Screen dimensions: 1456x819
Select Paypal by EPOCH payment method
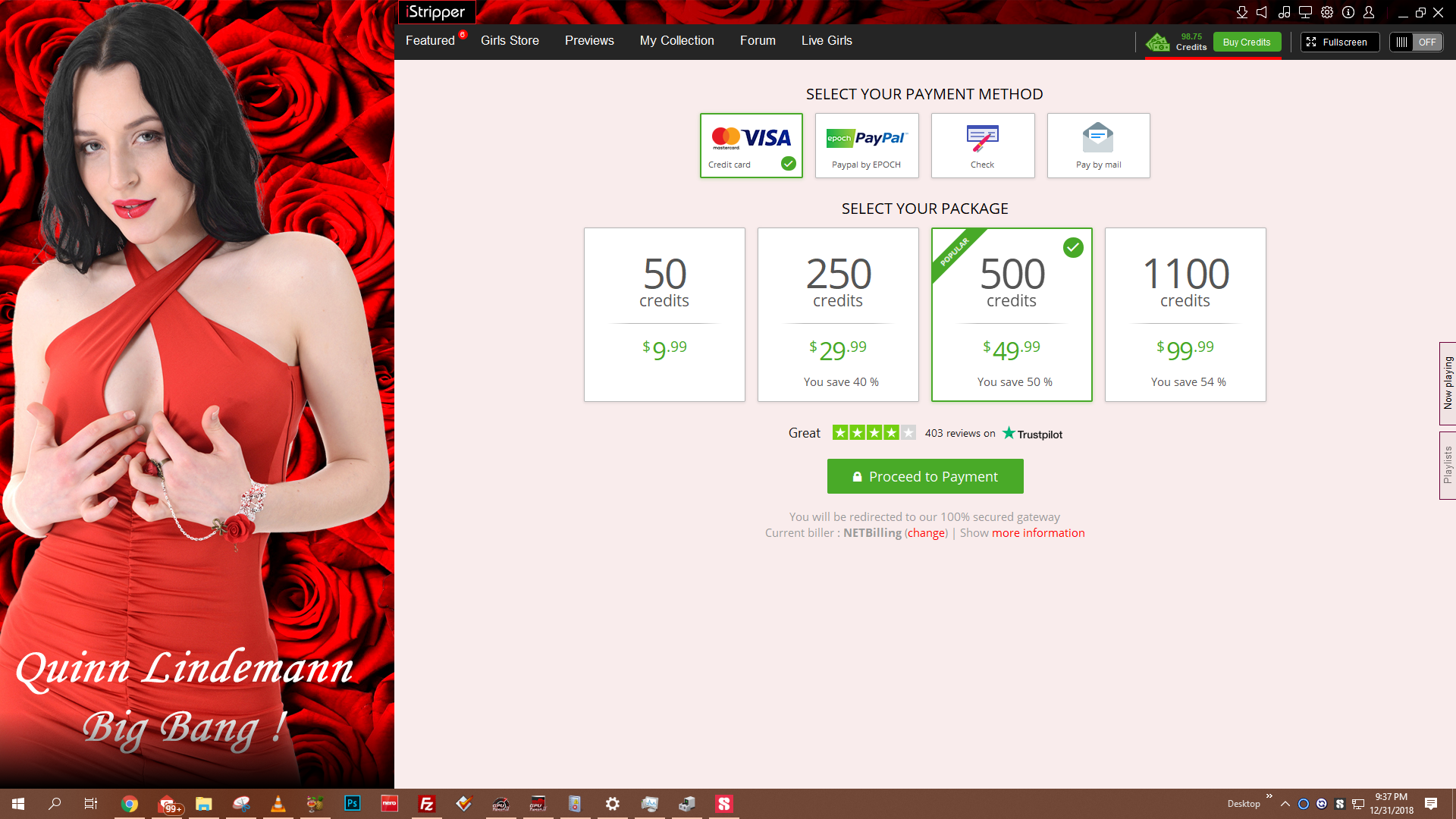click(867, 146)
